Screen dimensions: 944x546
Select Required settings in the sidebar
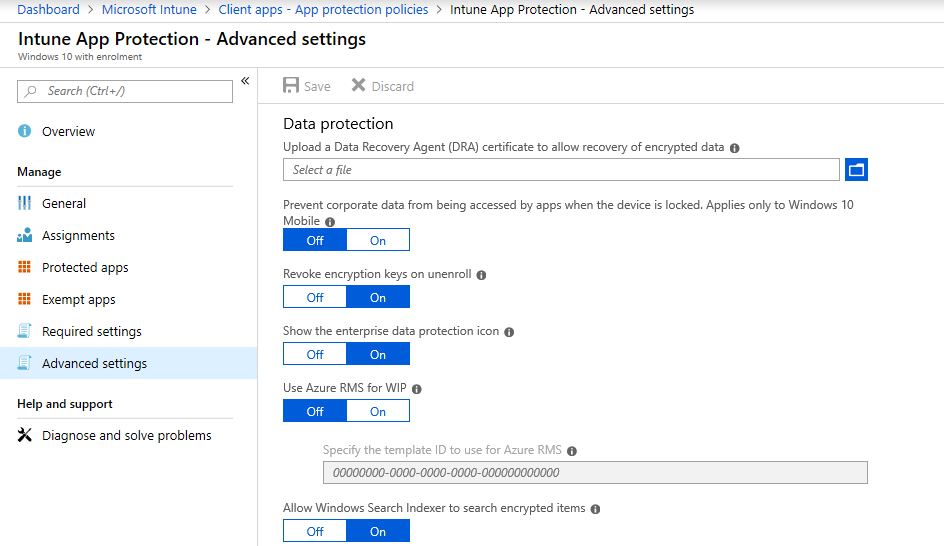point(91,331)
